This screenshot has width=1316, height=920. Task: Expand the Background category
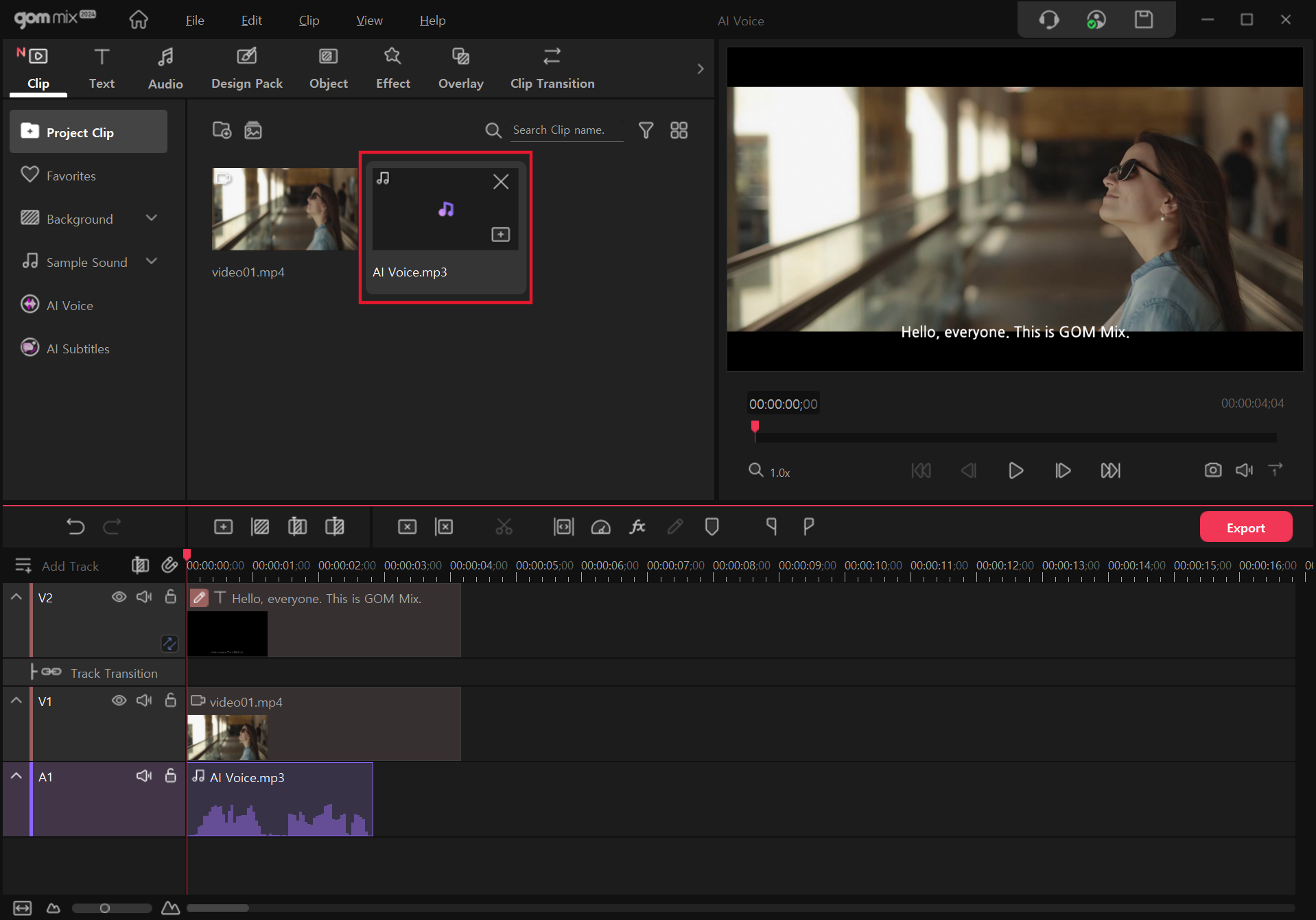click(152, 218)
